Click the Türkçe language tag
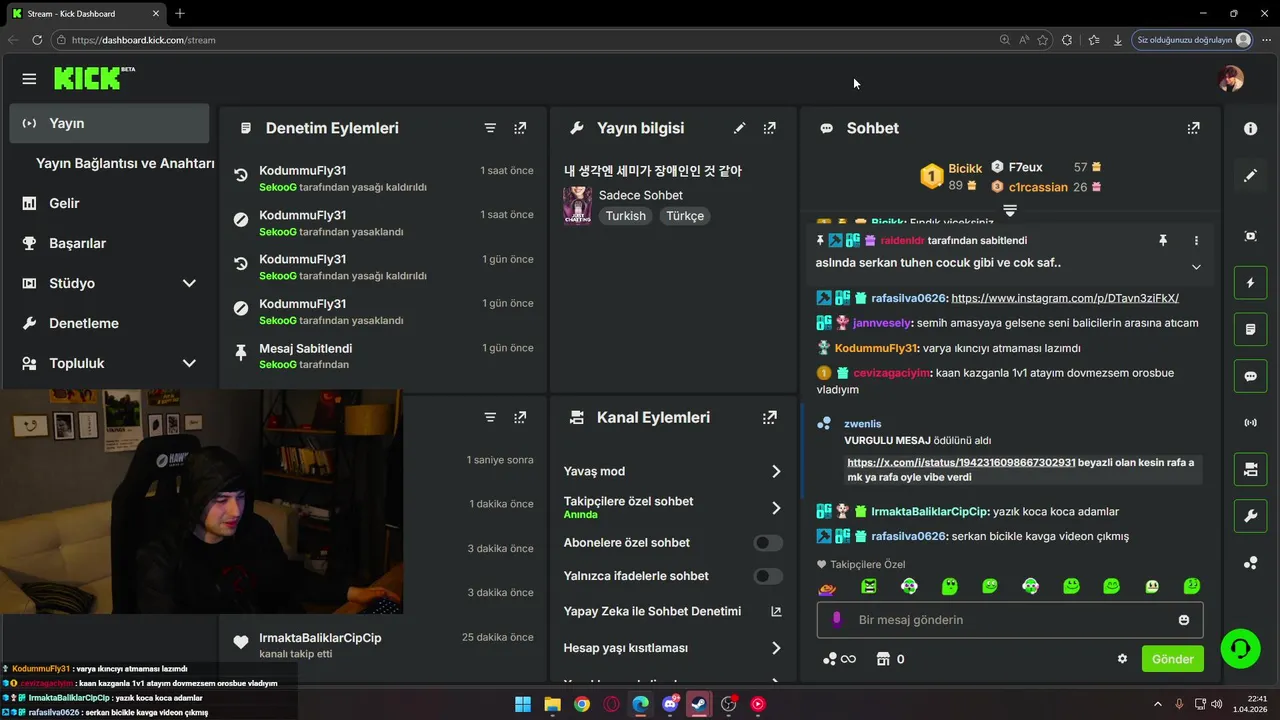This screenshot has height=720, width=1280. click(x=685, y=216)
